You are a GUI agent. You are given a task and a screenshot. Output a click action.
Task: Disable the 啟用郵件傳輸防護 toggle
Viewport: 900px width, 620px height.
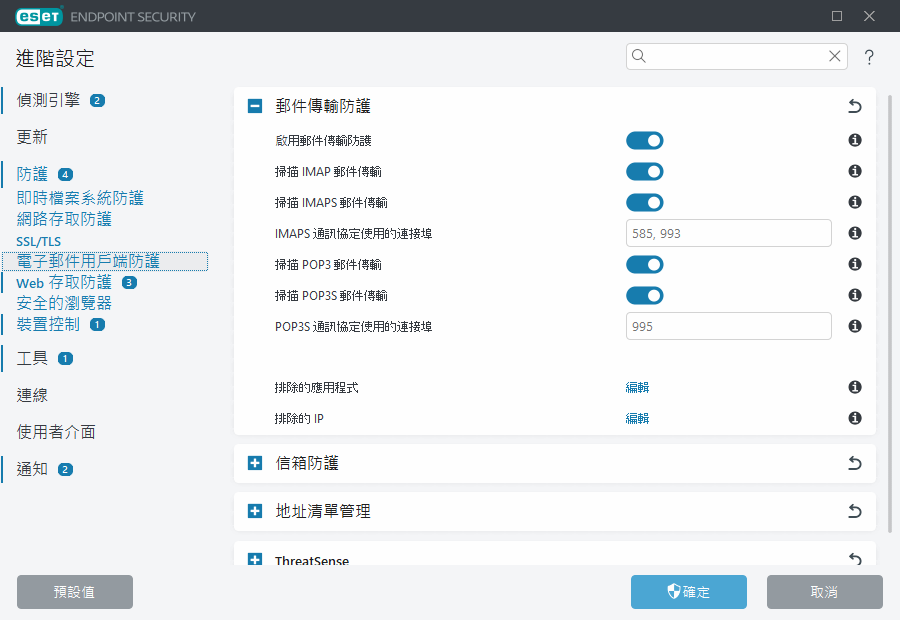point(645,141)
